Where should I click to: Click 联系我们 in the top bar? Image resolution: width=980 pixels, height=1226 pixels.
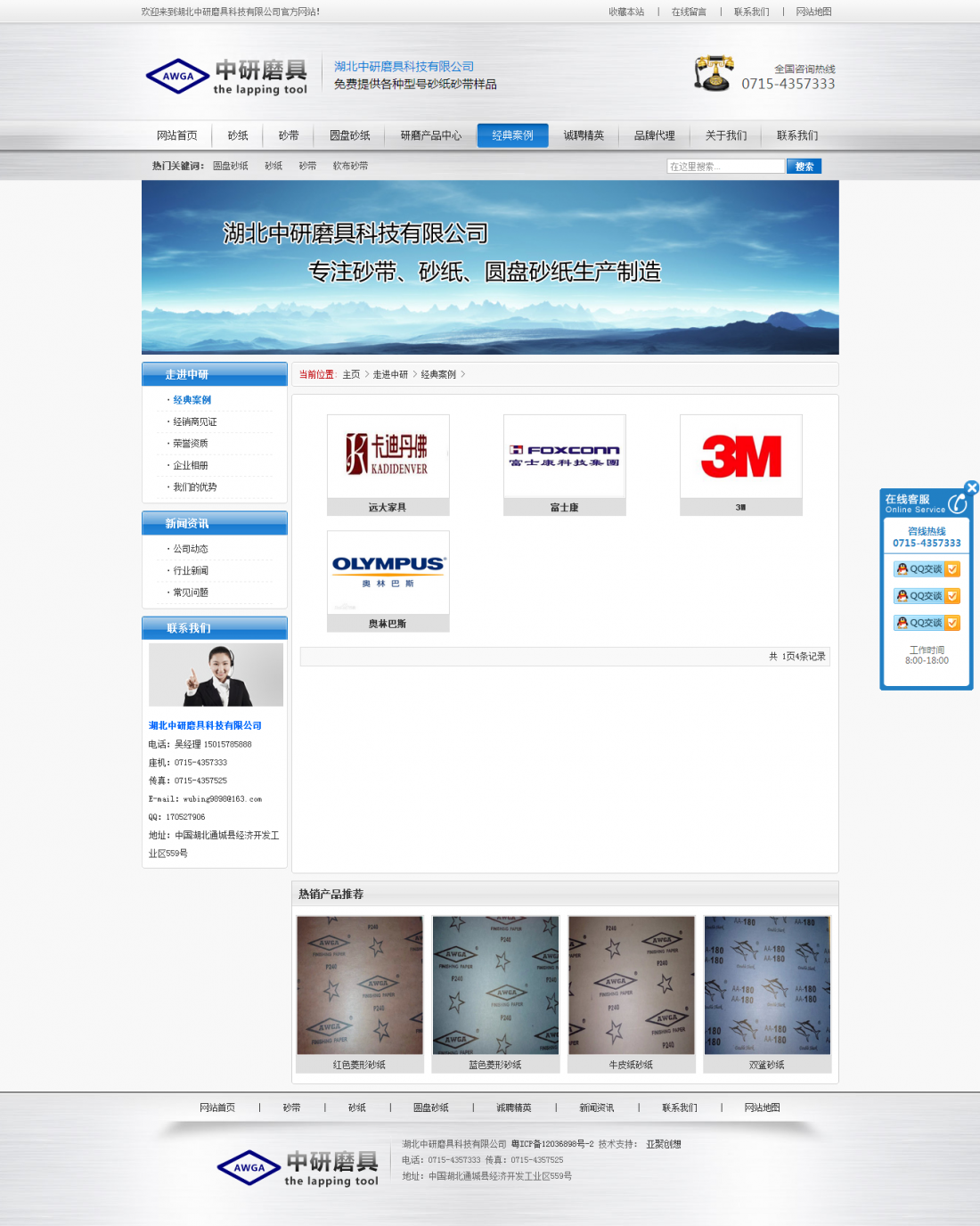click(x=751, y=12)
